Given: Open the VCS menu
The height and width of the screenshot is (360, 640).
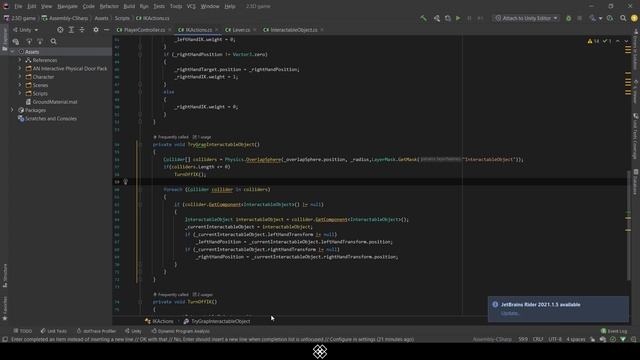Looking at the screenshot, I should click(191, 7).
